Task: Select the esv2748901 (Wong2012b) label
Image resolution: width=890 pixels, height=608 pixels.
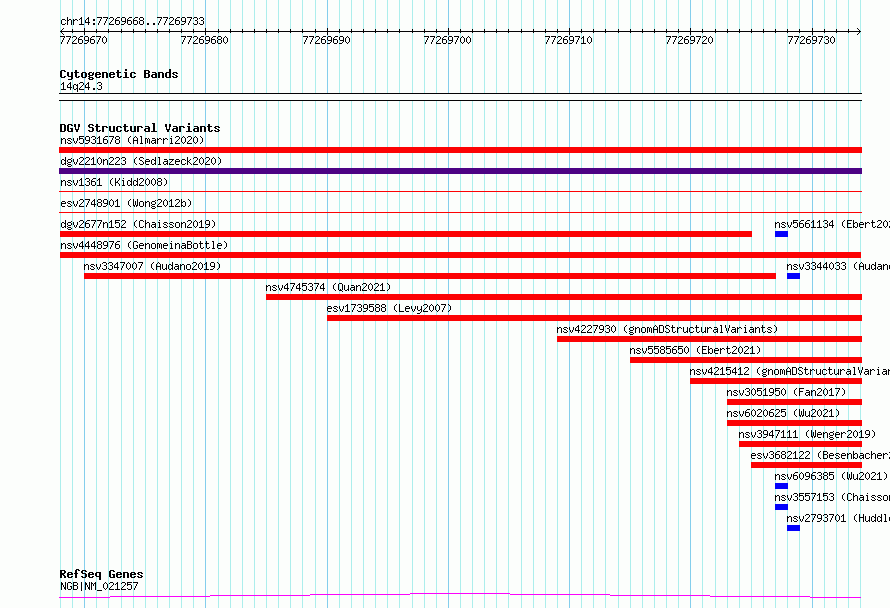Action: (126, 203)
